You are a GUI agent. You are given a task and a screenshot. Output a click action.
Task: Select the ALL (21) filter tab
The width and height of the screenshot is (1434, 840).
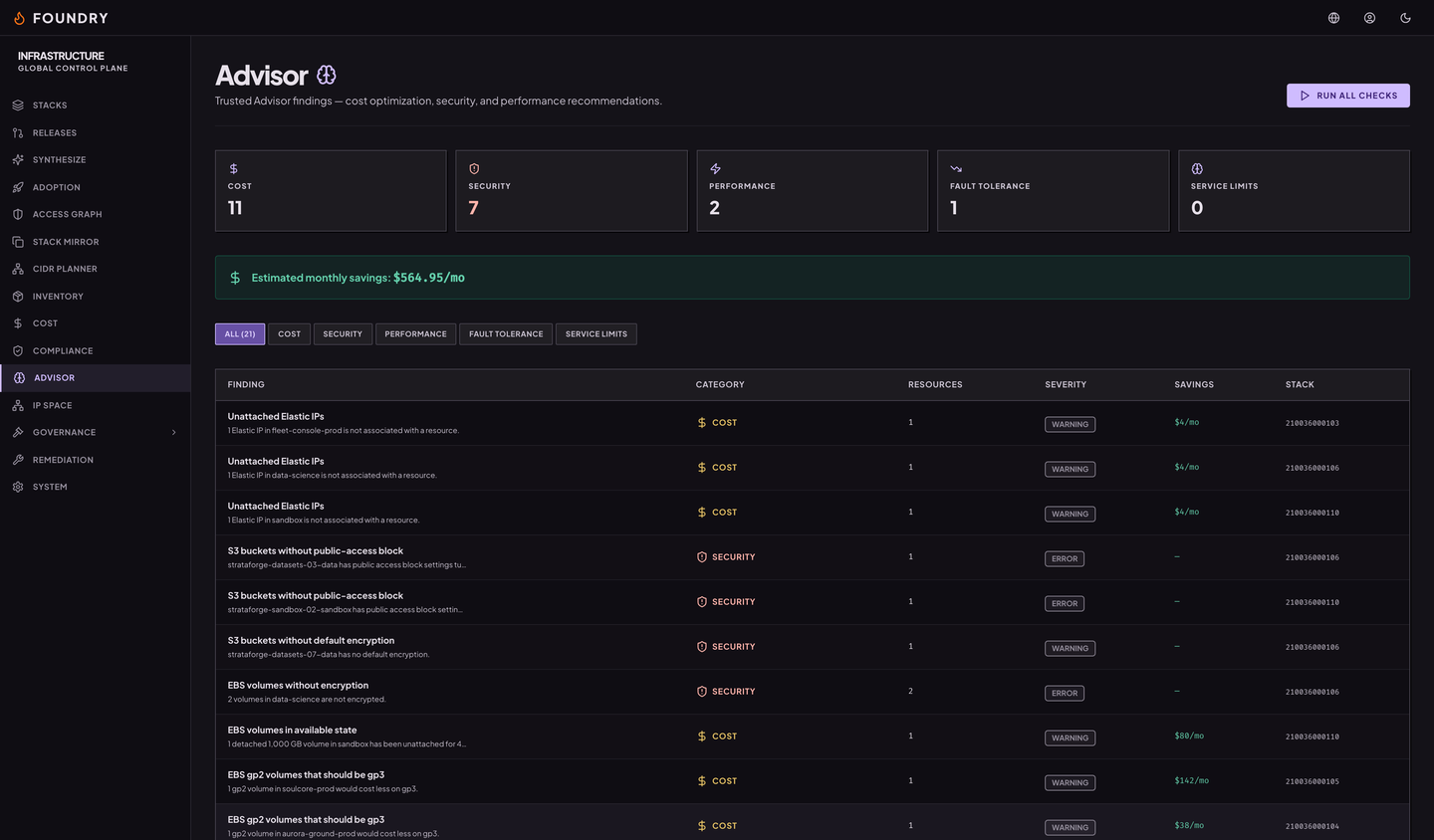click(240, 334)
